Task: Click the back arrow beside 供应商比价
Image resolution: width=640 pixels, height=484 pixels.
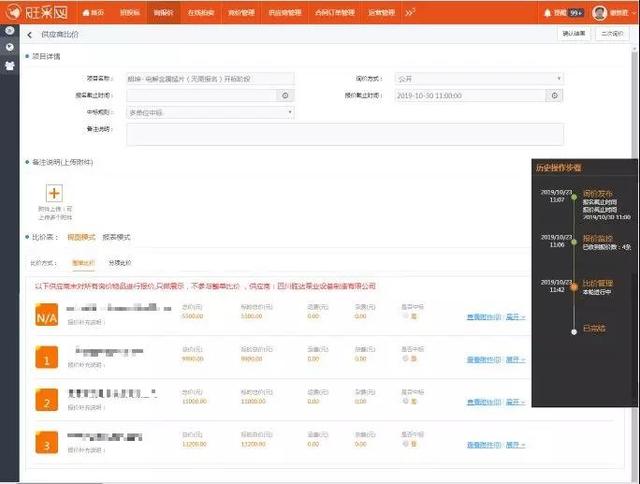Action: 29,35
